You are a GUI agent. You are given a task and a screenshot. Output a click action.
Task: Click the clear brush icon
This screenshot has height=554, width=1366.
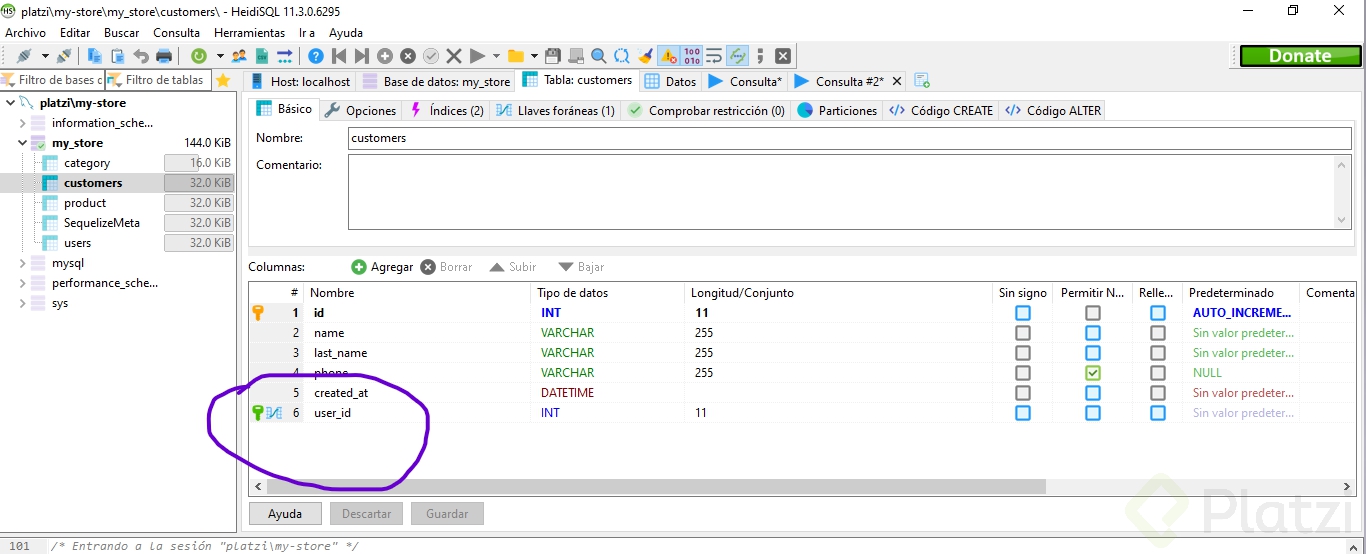[645, 56]
